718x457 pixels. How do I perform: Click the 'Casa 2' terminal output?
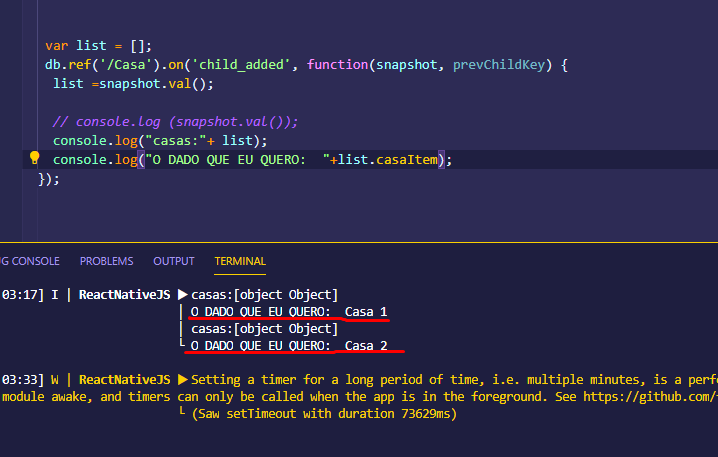point(366,346)
